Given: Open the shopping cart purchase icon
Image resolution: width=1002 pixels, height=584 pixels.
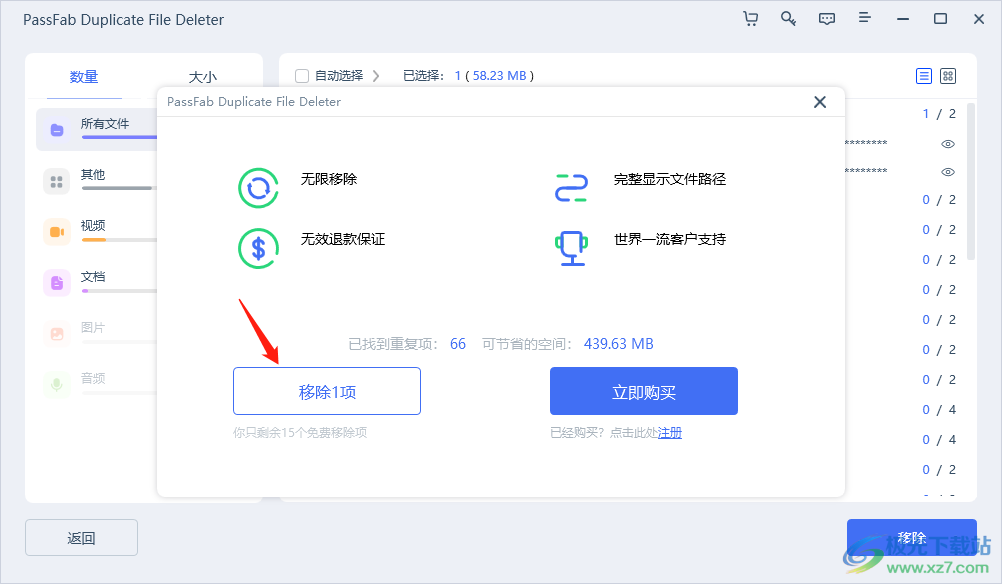Looking at the screenshot, I should pyautogui.click(x=750, y=19).
